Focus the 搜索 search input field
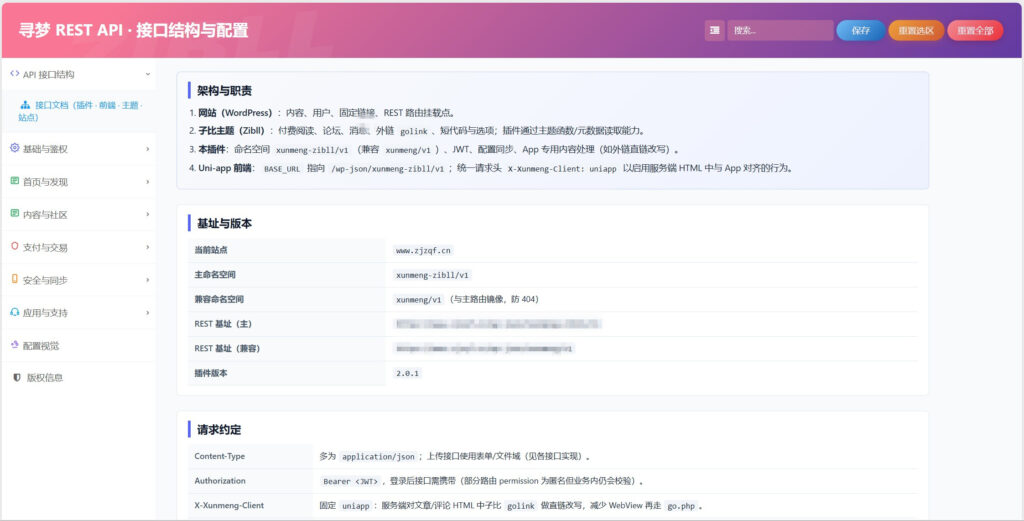This screenshot has width=1024, height=521. (780, 30)
